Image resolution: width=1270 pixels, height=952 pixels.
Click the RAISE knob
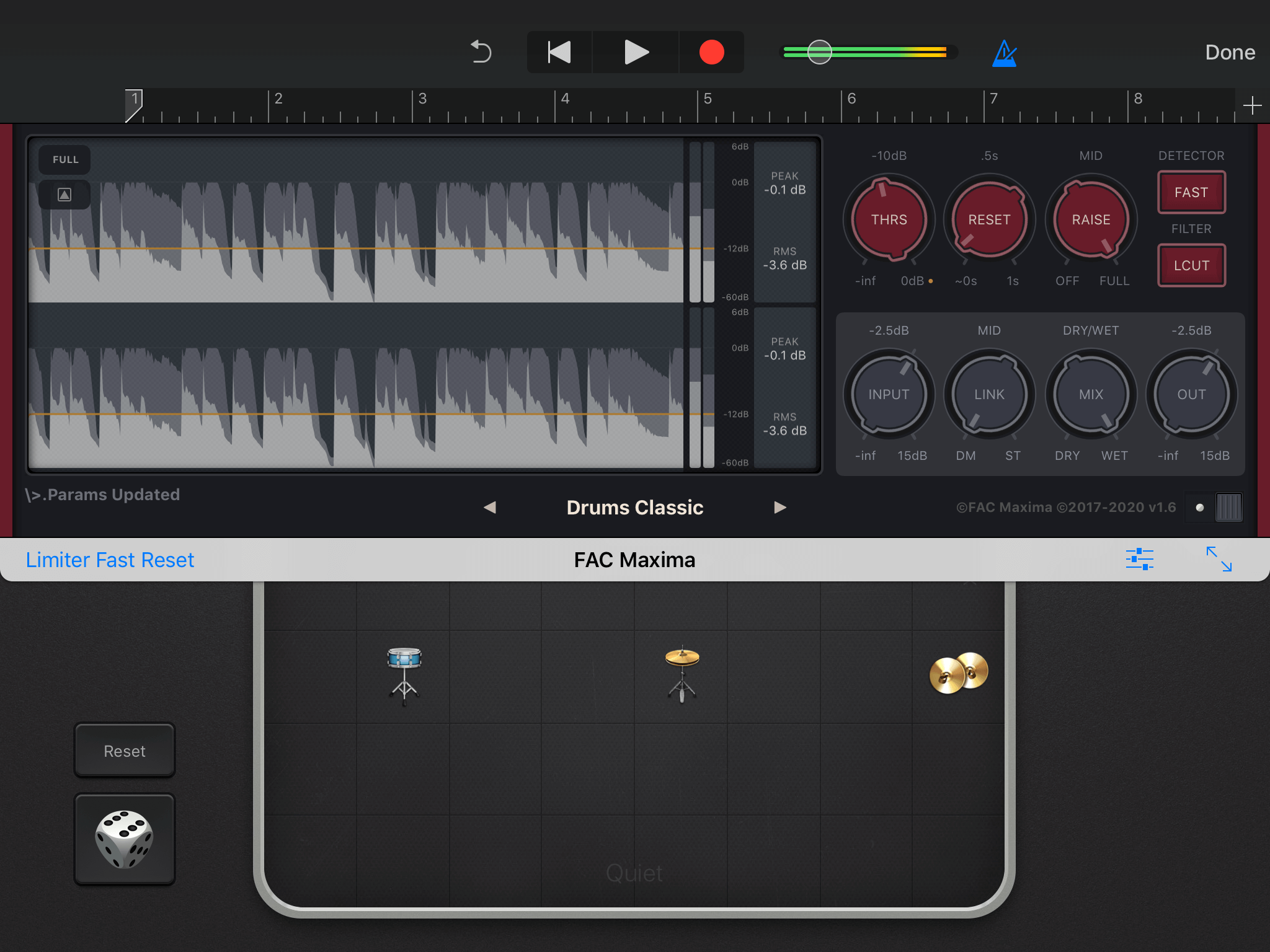1091,219
